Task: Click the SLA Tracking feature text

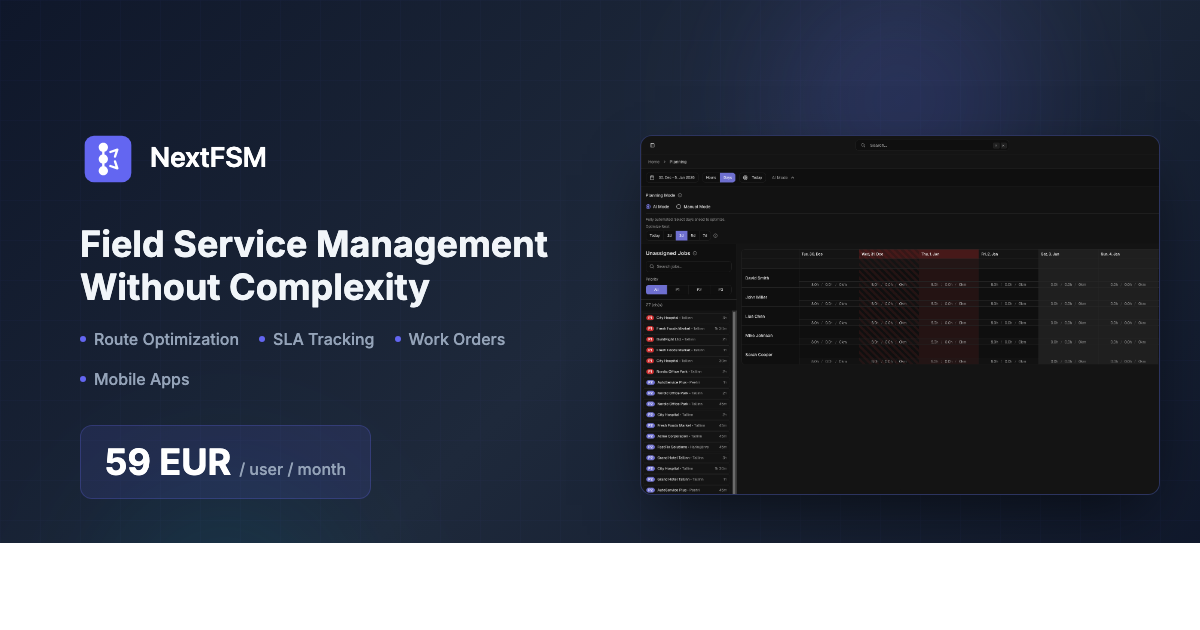Action: (x=323, y=339)
